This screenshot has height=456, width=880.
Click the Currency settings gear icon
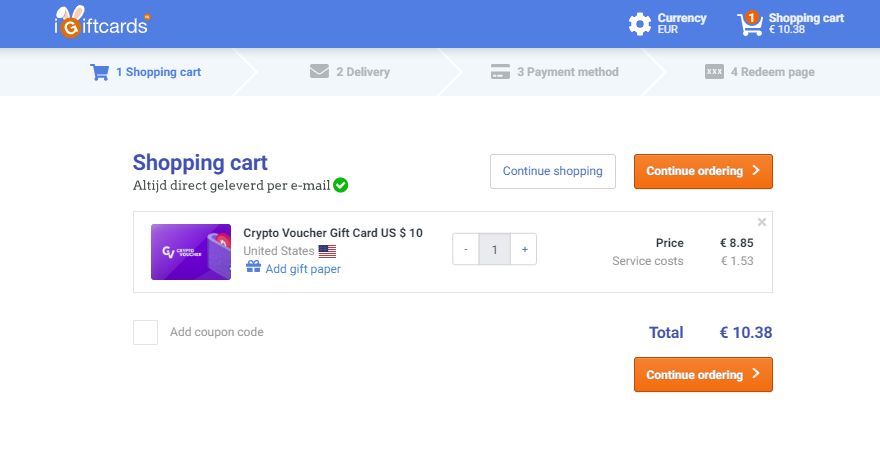pyautogui.click(x=640, y=24)
